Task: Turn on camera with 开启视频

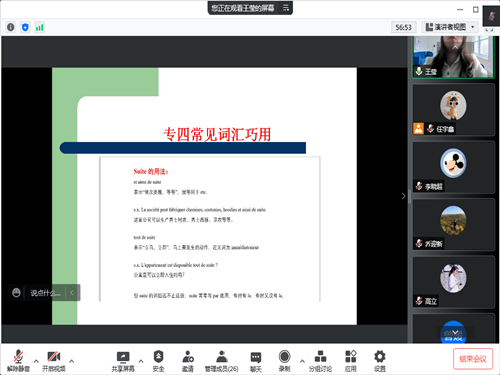Action: (54, 360)
